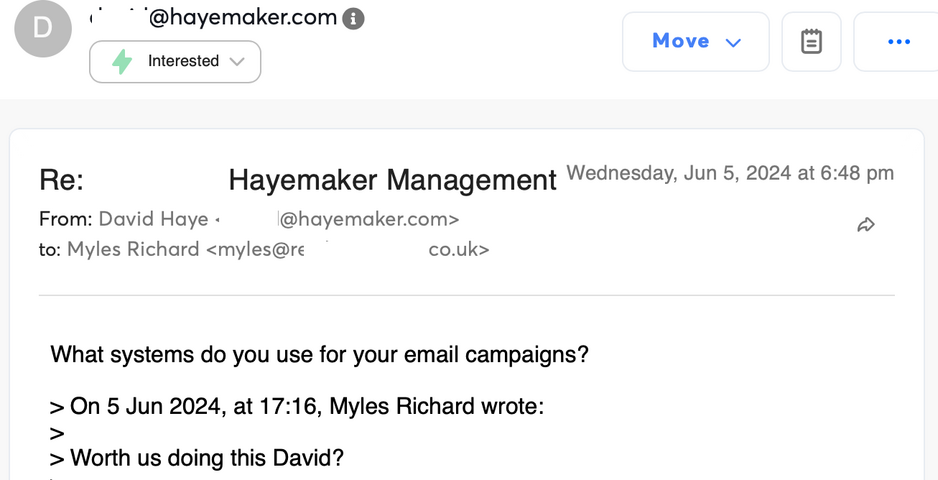Click the gray "D" contact avatar

coord(41,27)
